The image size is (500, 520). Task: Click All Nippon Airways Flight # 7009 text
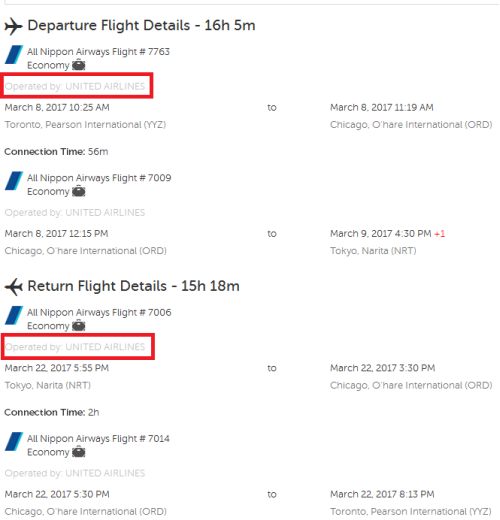coord(99,178)
